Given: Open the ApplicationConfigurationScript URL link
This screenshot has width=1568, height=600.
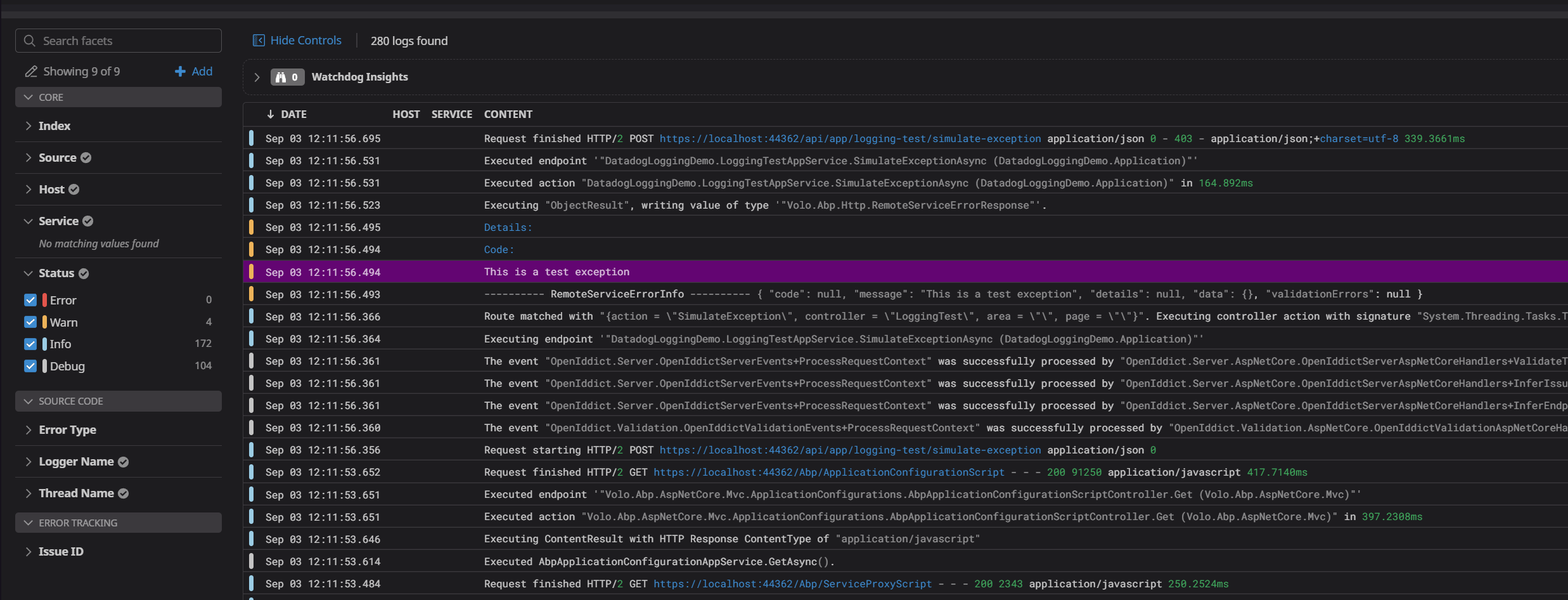Looking at the screenshot, I should [x=829, y=472].
